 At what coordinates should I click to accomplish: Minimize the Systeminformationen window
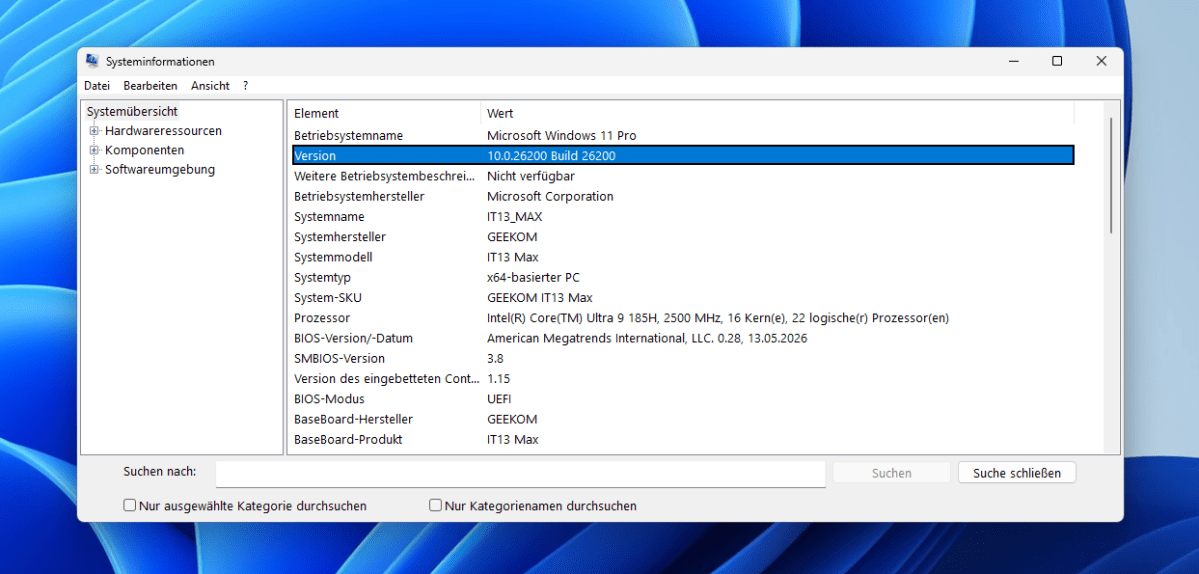coord(1012,61)
